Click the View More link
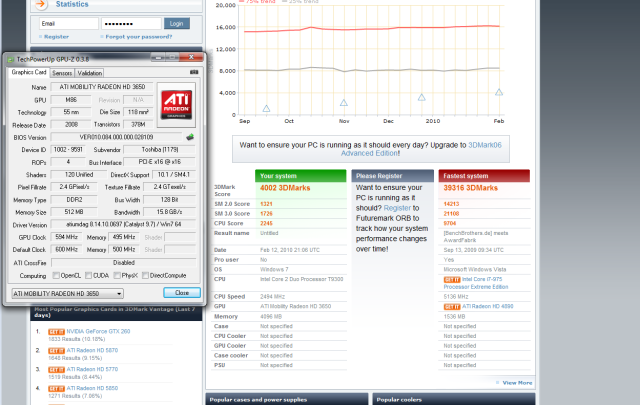Image resolution: width=640 pixels, height=405 pixels. 517,383
